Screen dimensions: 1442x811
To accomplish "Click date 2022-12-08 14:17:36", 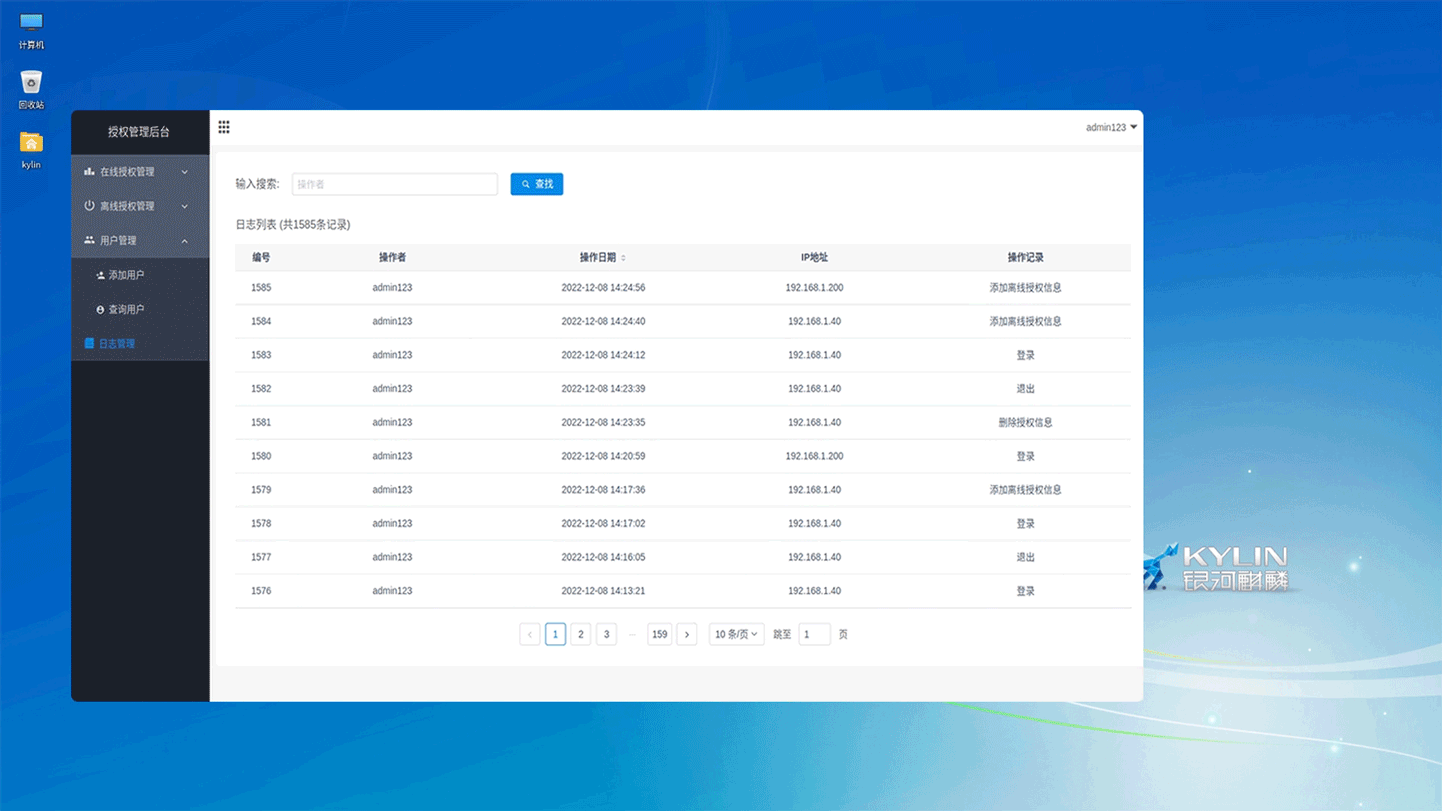I will click(603, 490).
